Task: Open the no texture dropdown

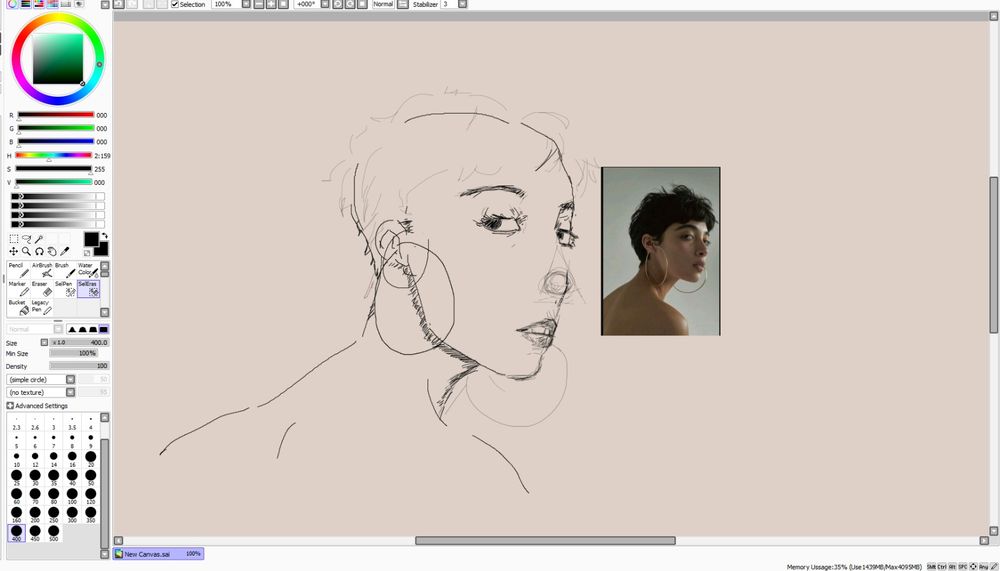Action: 70,392
